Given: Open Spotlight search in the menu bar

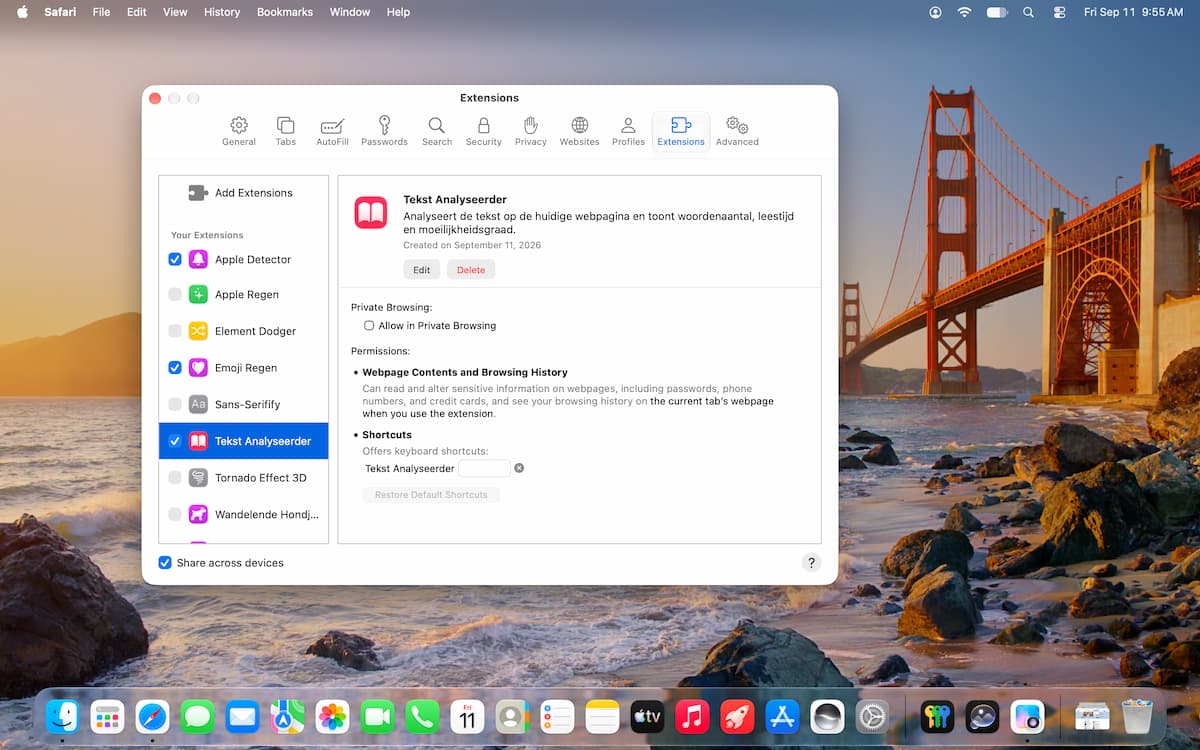Looking at the screenshot, I should [1028, 12].
